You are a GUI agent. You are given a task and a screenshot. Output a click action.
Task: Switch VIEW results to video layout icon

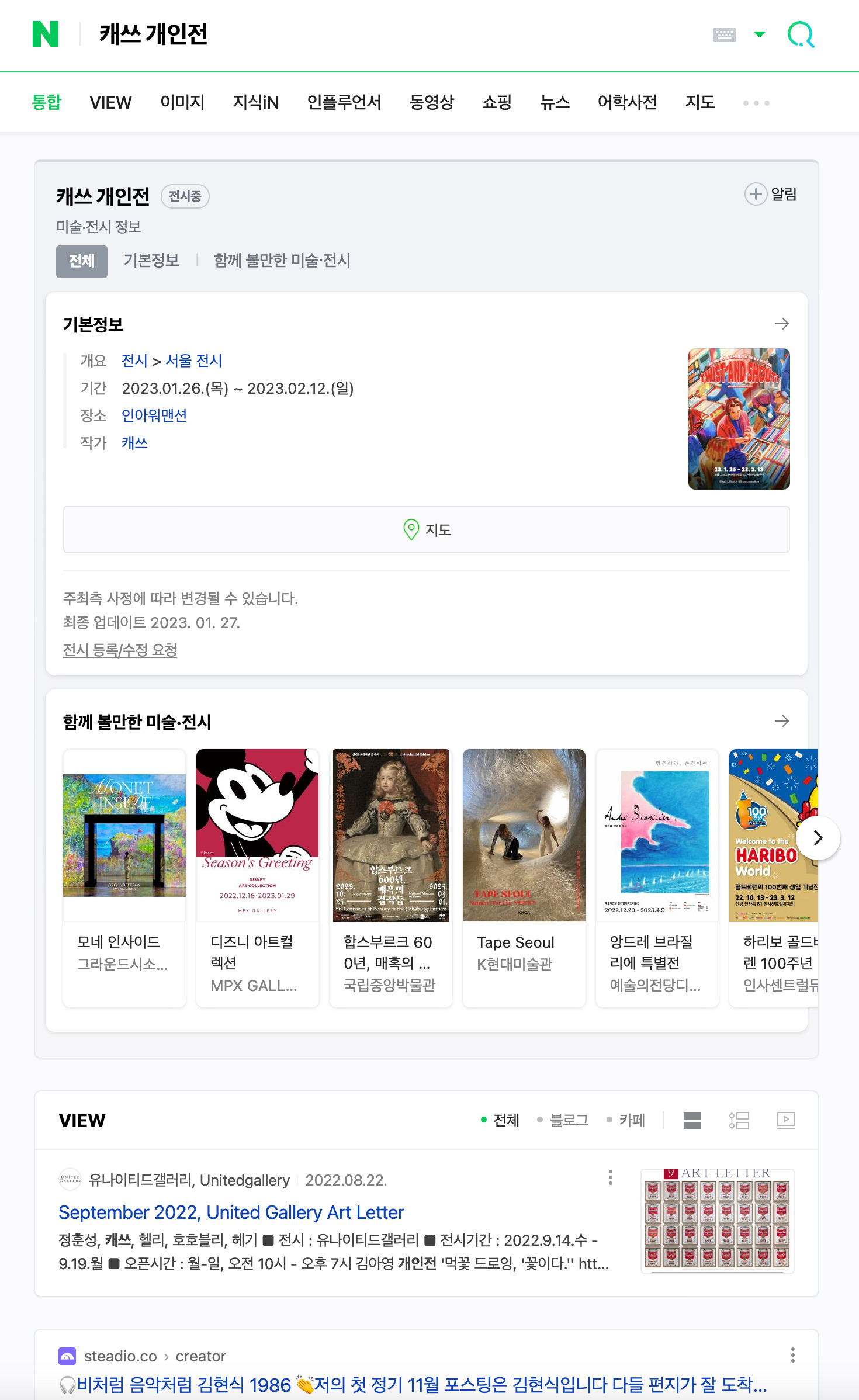click(x=786, y=1120)
